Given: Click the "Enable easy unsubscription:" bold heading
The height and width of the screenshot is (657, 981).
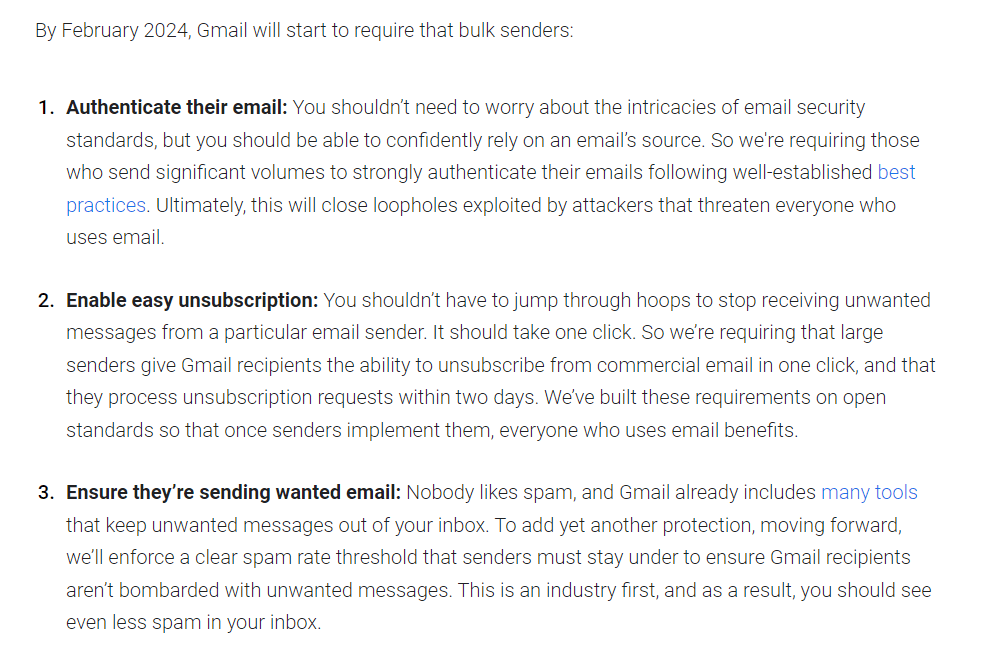Looking at the screenshot, I should tap(191, 300).
